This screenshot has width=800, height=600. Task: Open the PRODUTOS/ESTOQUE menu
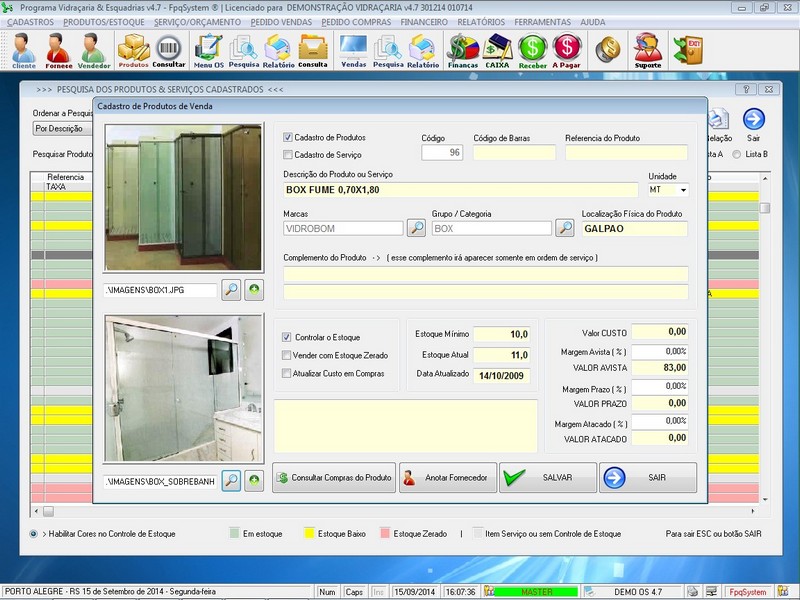[x=104, y=22]
